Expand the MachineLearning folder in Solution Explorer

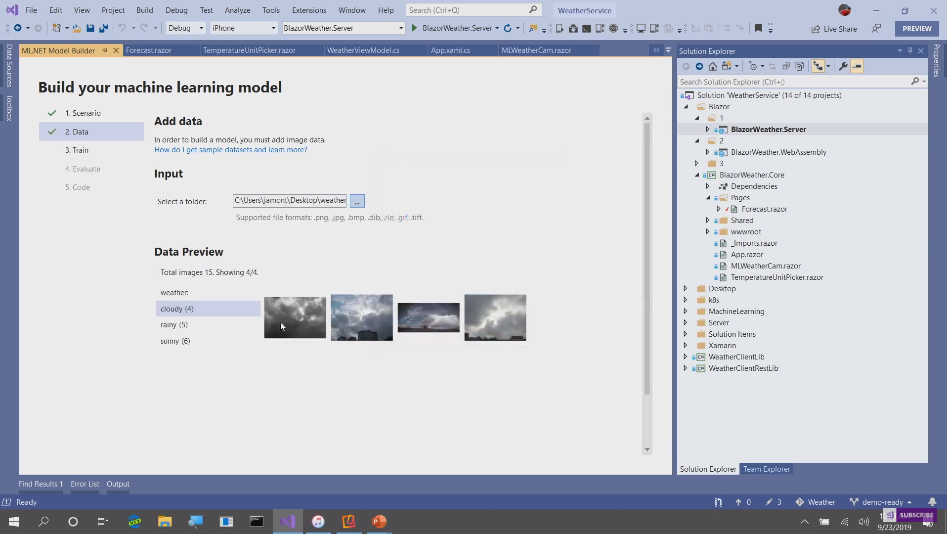[686, 311]
